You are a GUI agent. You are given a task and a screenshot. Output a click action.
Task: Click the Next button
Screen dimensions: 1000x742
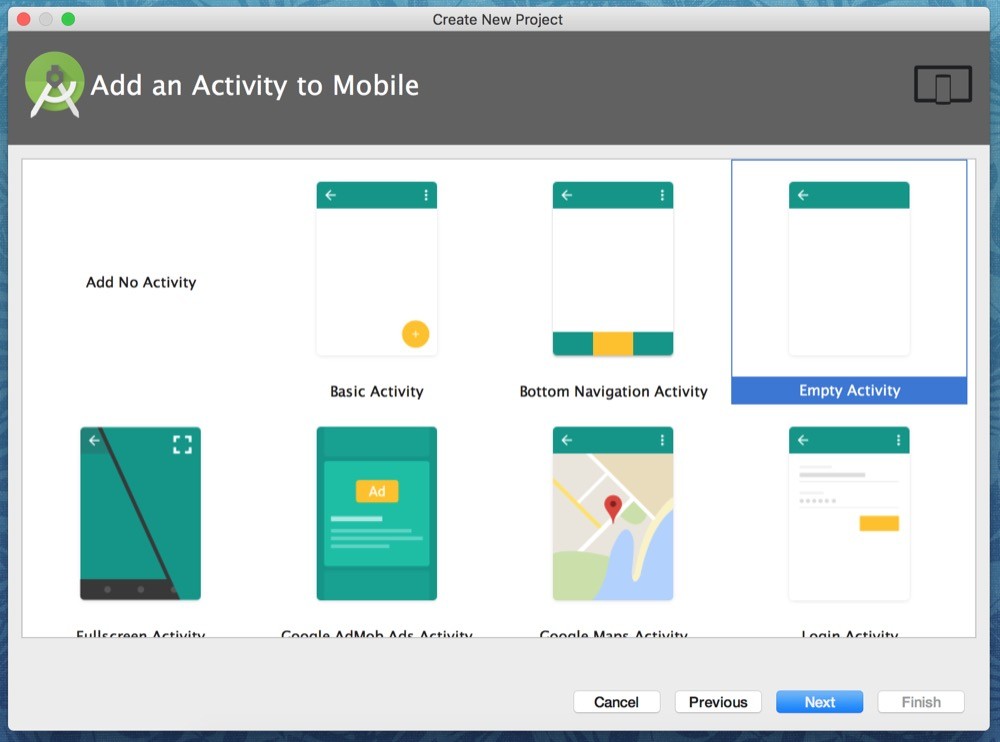[x=819, y=701]
